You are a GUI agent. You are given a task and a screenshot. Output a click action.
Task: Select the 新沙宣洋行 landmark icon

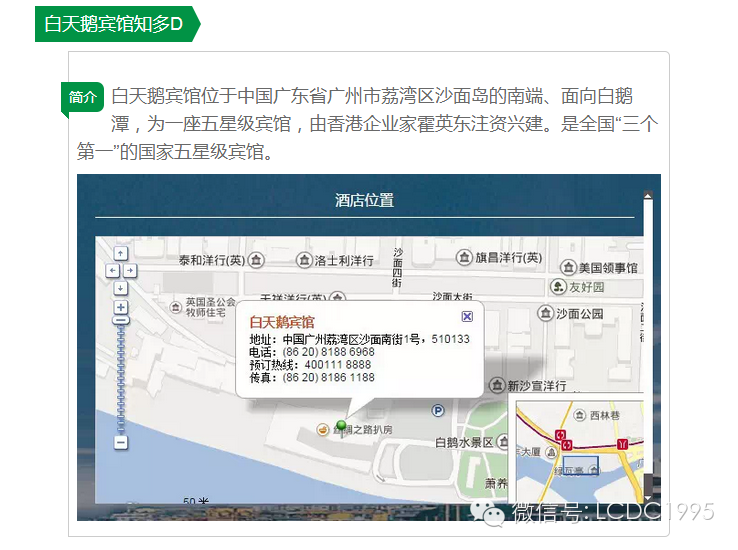[x=497, y=385]
